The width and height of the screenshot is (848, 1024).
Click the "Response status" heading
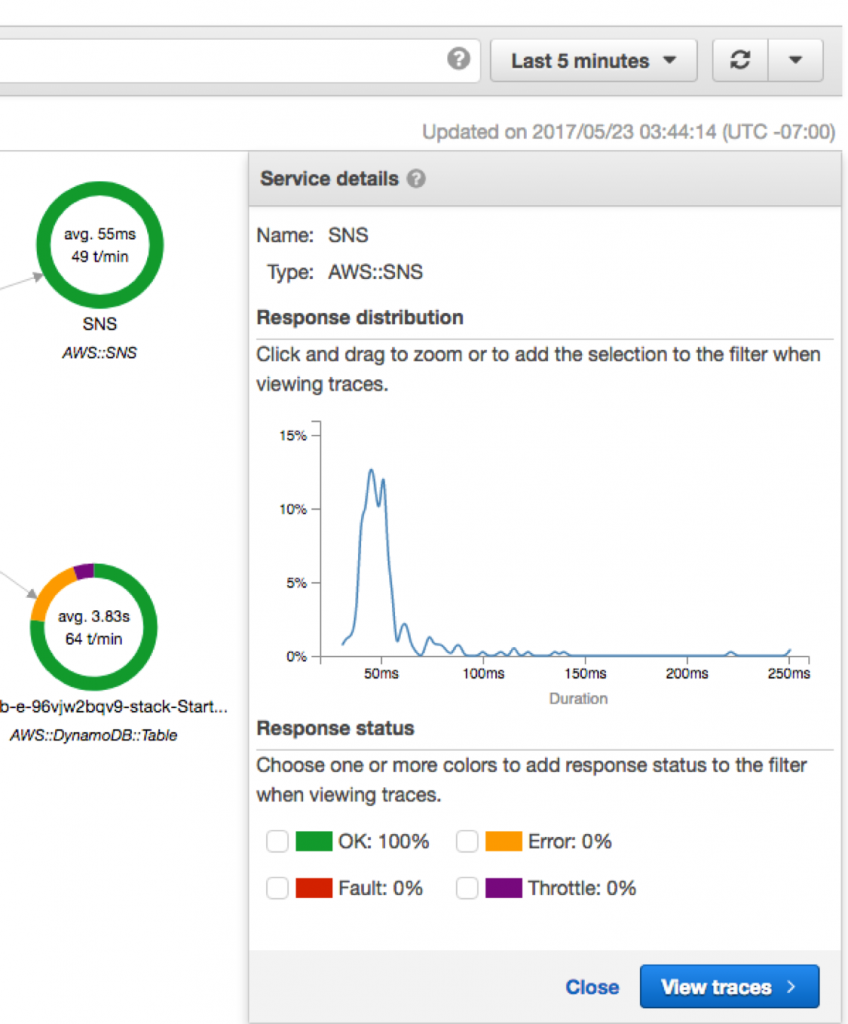point(335,728)
